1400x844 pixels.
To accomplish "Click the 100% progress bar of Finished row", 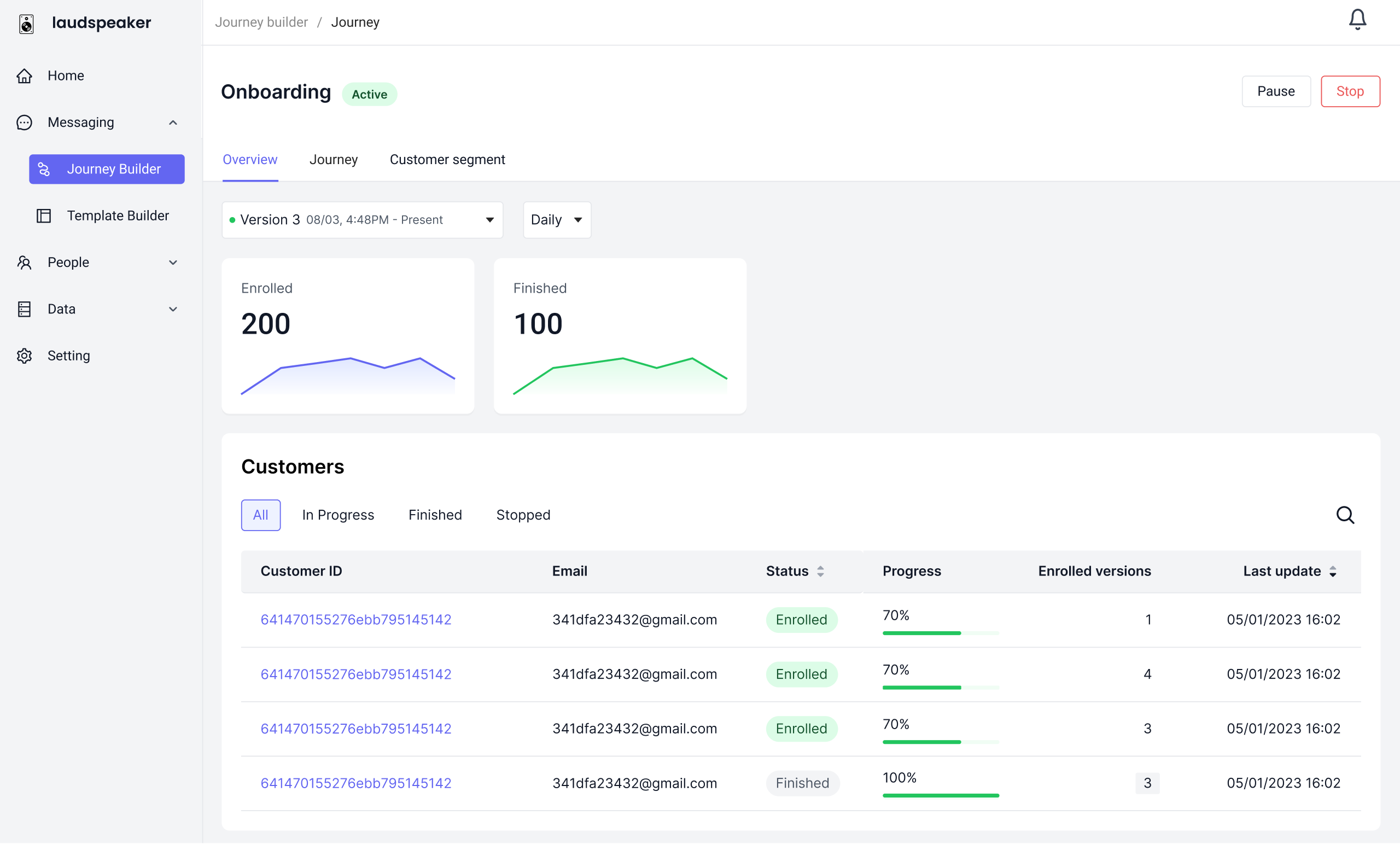I will point(940,795).
